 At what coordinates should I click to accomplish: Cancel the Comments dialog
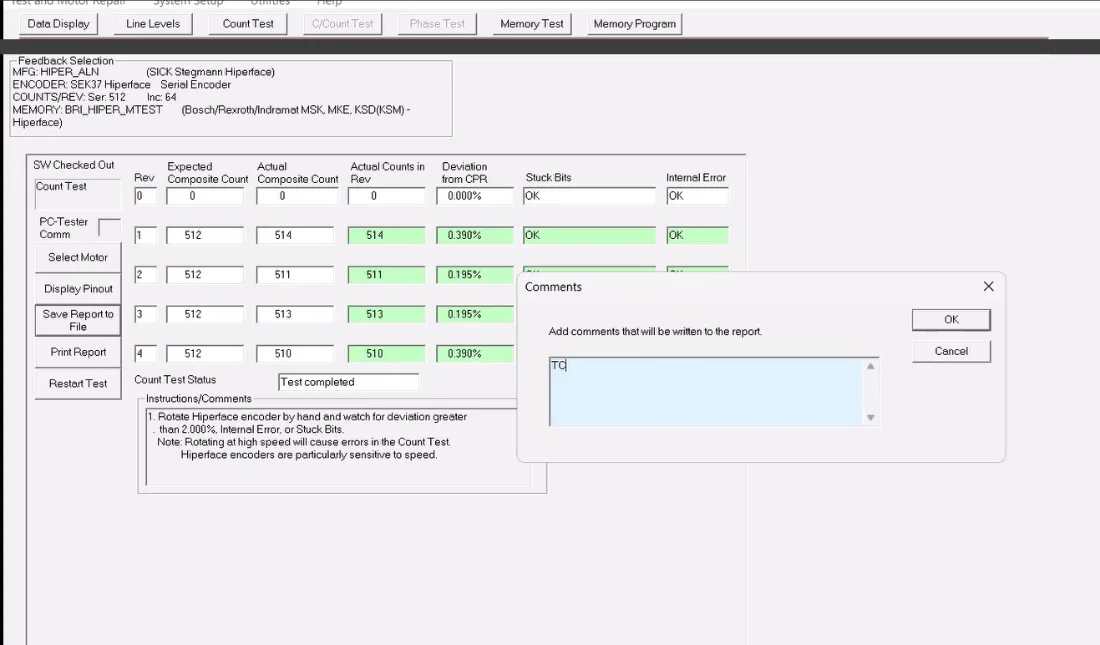pyautogui.click(x=951, y=351)
